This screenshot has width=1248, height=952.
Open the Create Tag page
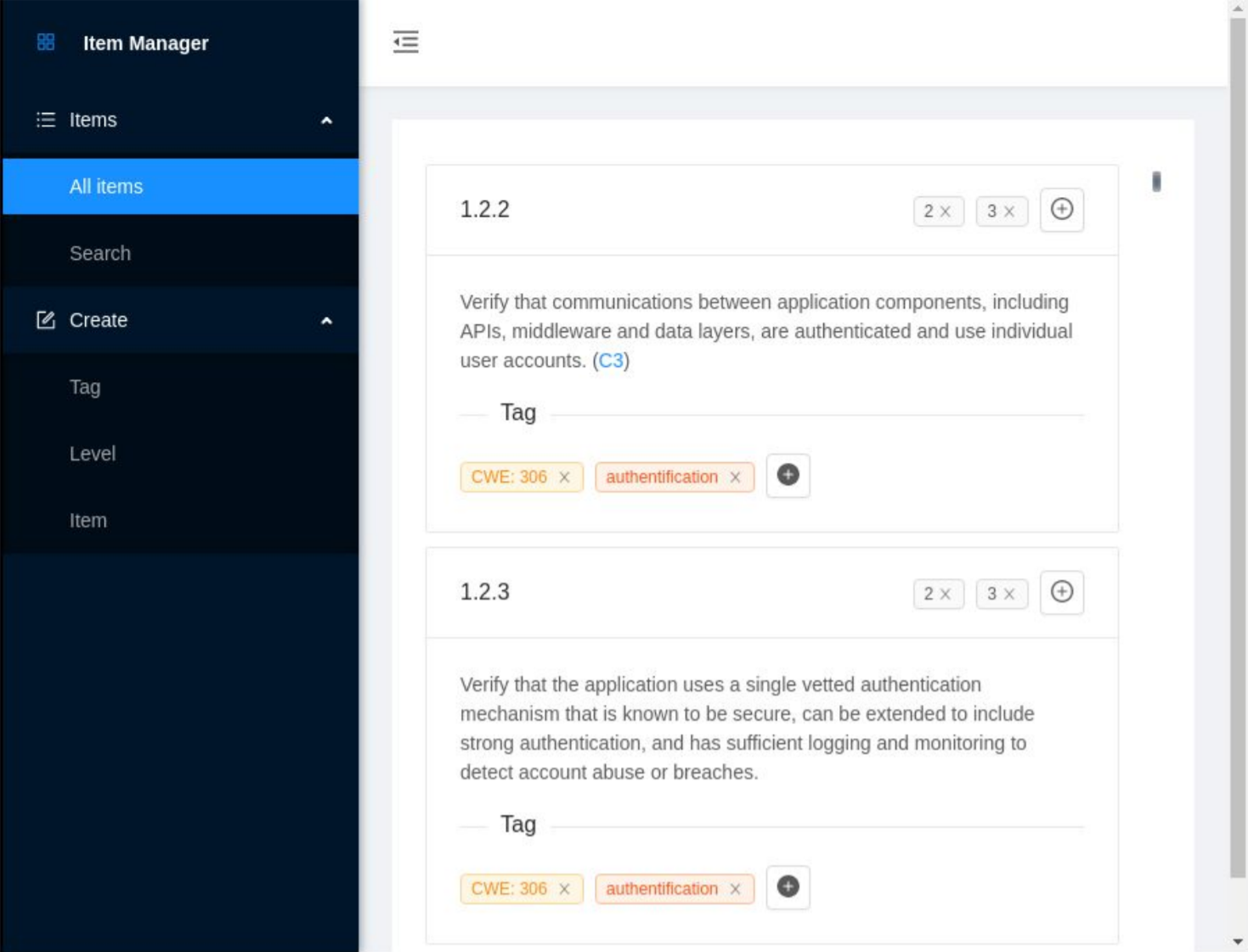coord(85,387)
